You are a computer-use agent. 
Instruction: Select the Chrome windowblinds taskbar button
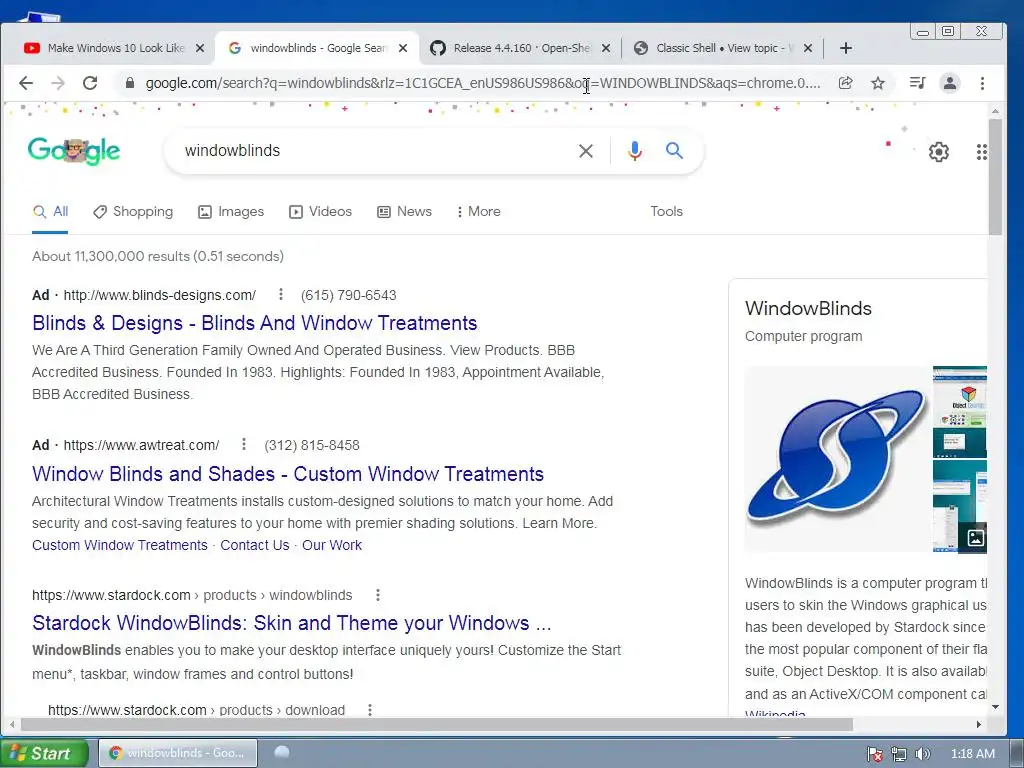[x=178, y=753]
